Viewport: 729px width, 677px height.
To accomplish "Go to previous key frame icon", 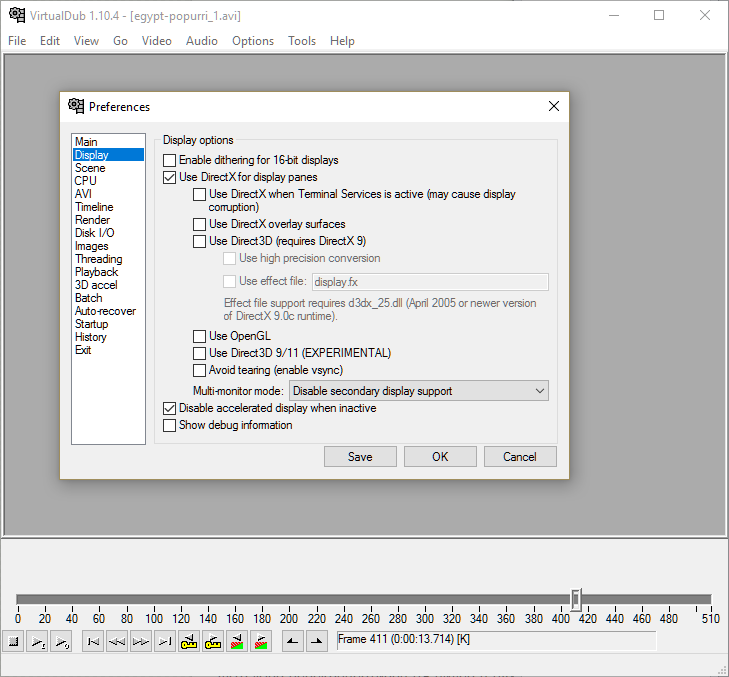I will [189, 642].
